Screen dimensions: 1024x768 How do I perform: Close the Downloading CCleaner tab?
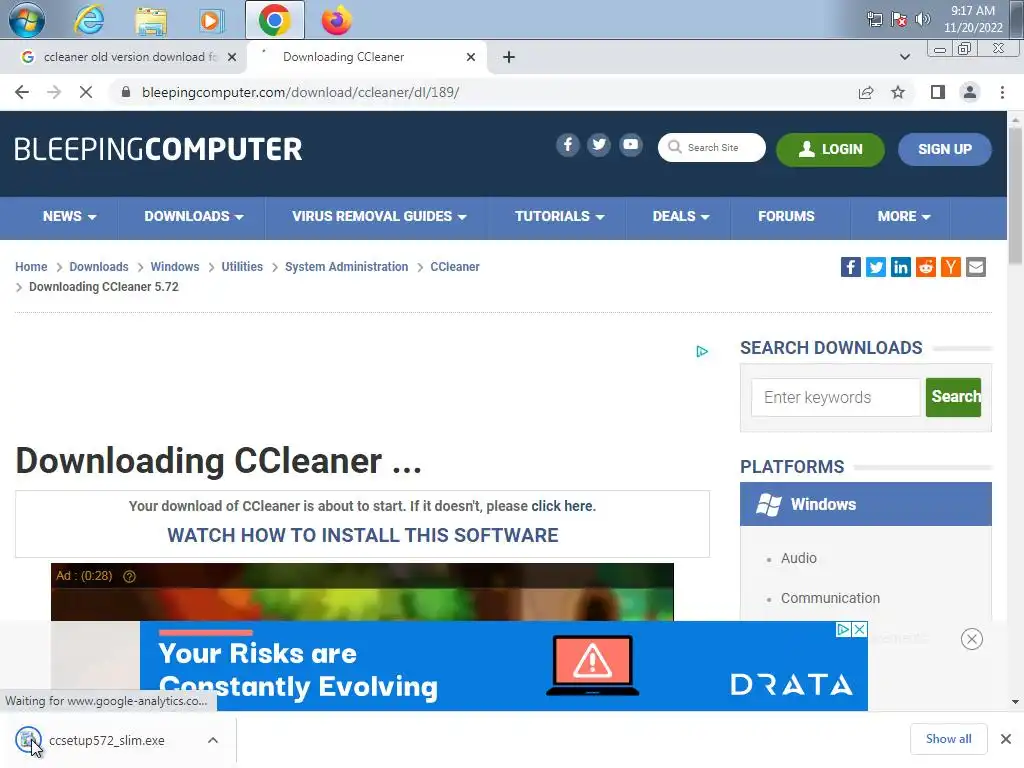[471, 57]
